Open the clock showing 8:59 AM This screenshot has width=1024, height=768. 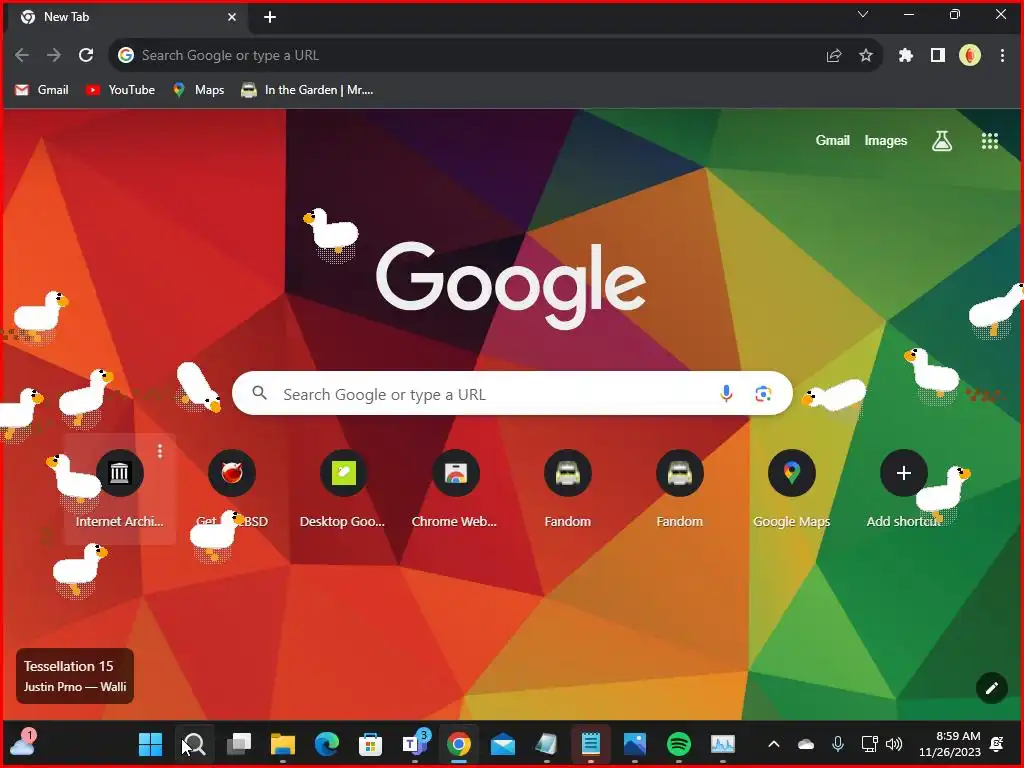pyautogui.click(x=950, y=744)
